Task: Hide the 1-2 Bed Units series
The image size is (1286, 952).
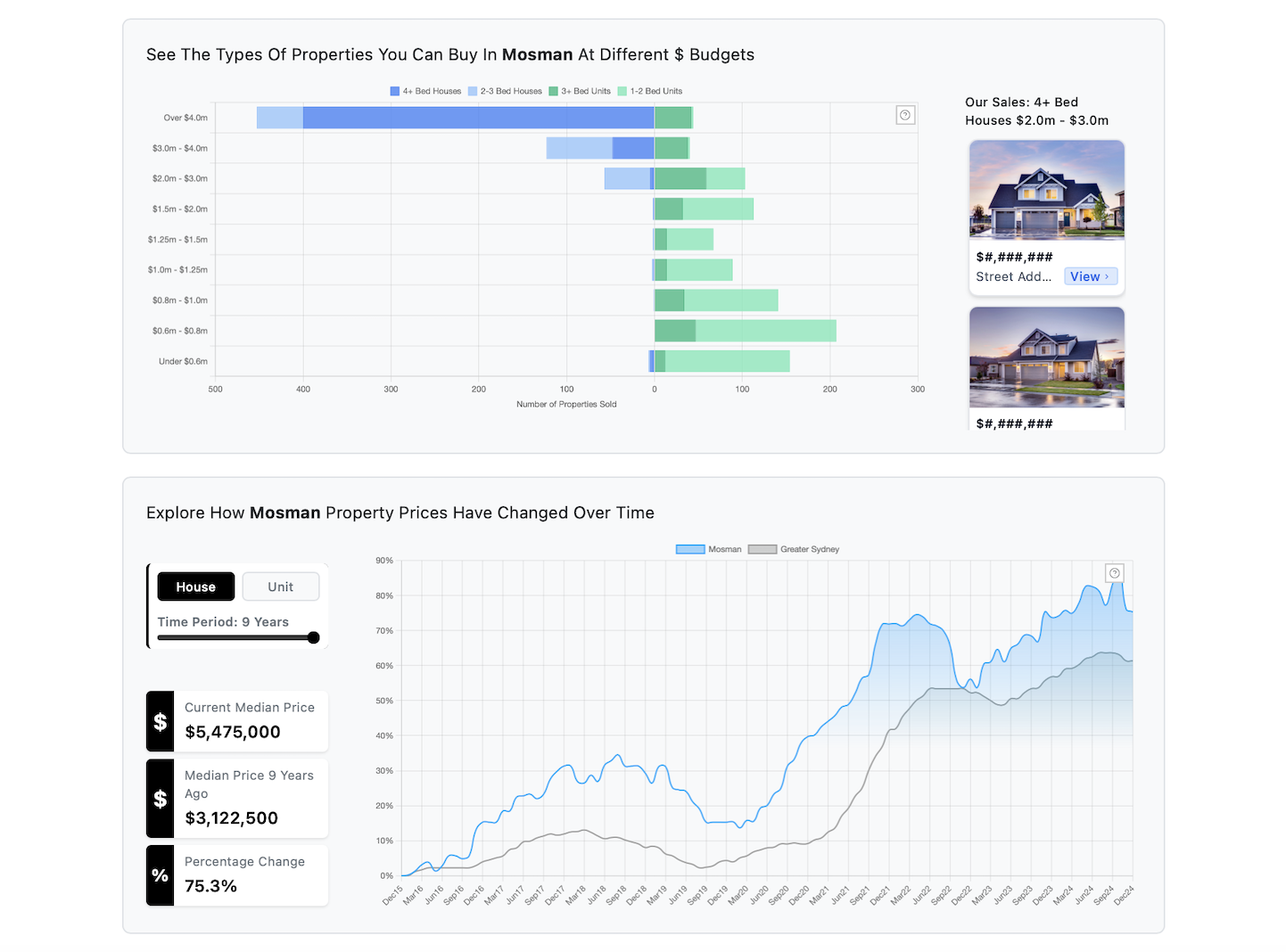Action: coord(649,91)
